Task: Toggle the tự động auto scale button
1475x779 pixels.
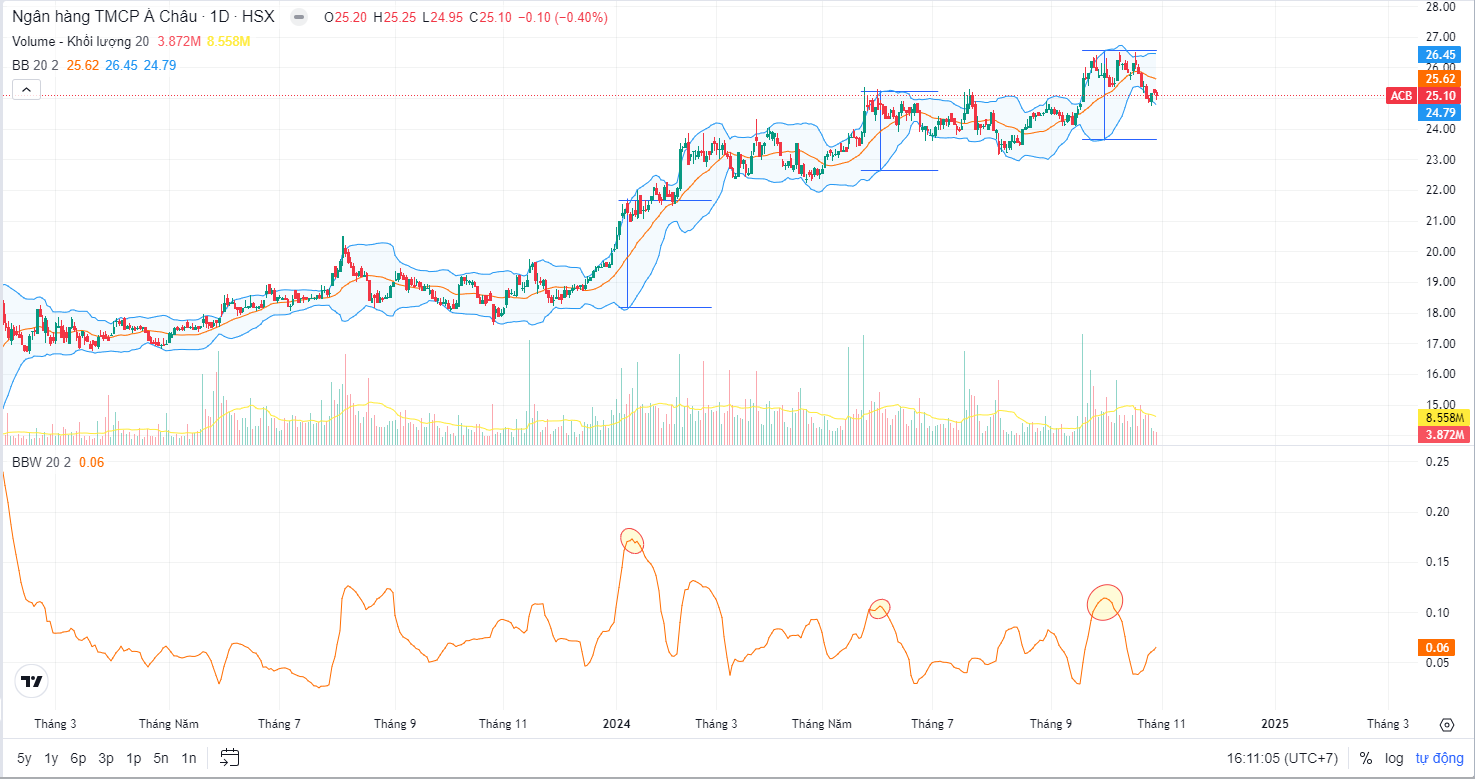Action: [x=1438, y=758]
